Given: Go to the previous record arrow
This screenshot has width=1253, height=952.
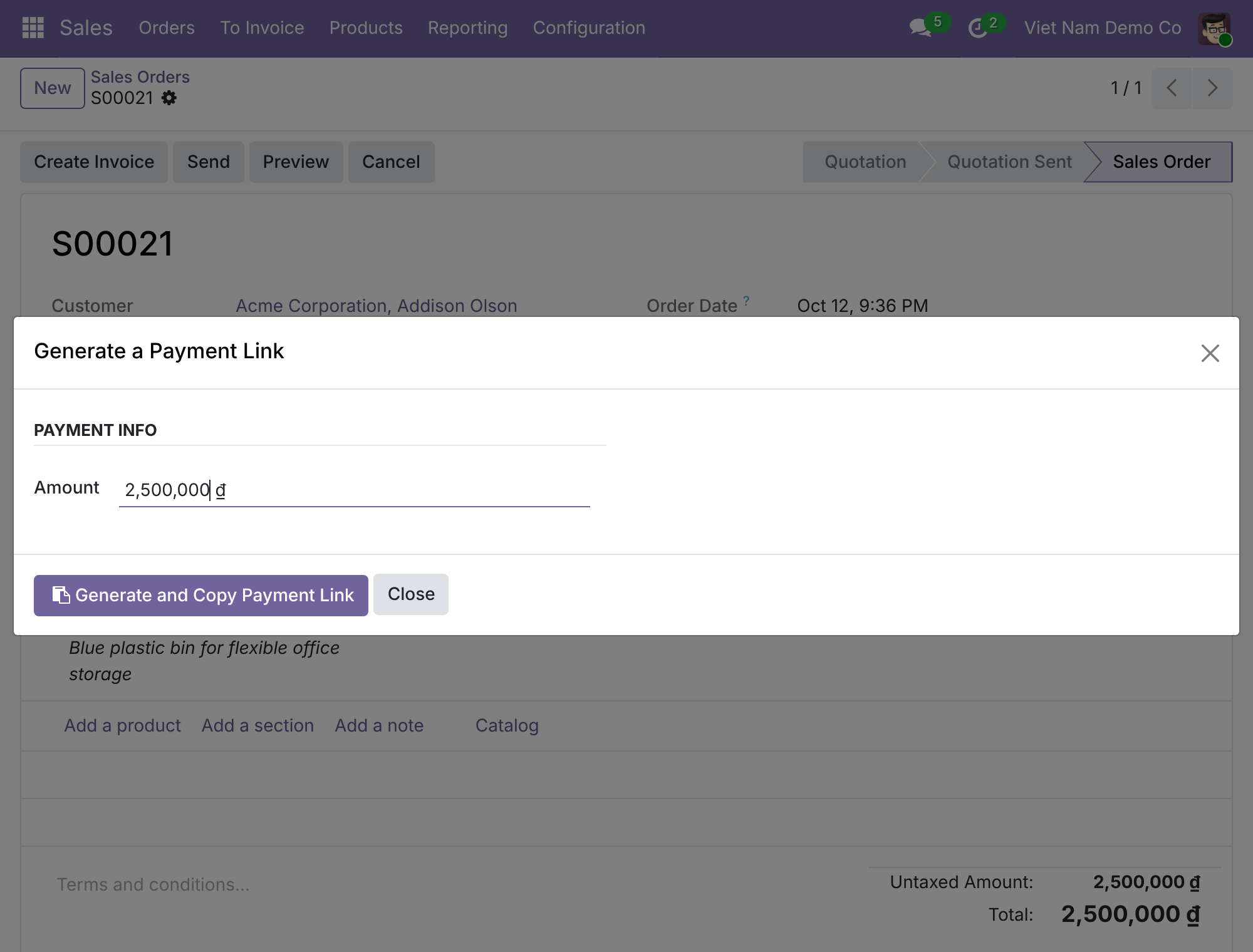Looking at the screenshot, I should coord(1172,88).
